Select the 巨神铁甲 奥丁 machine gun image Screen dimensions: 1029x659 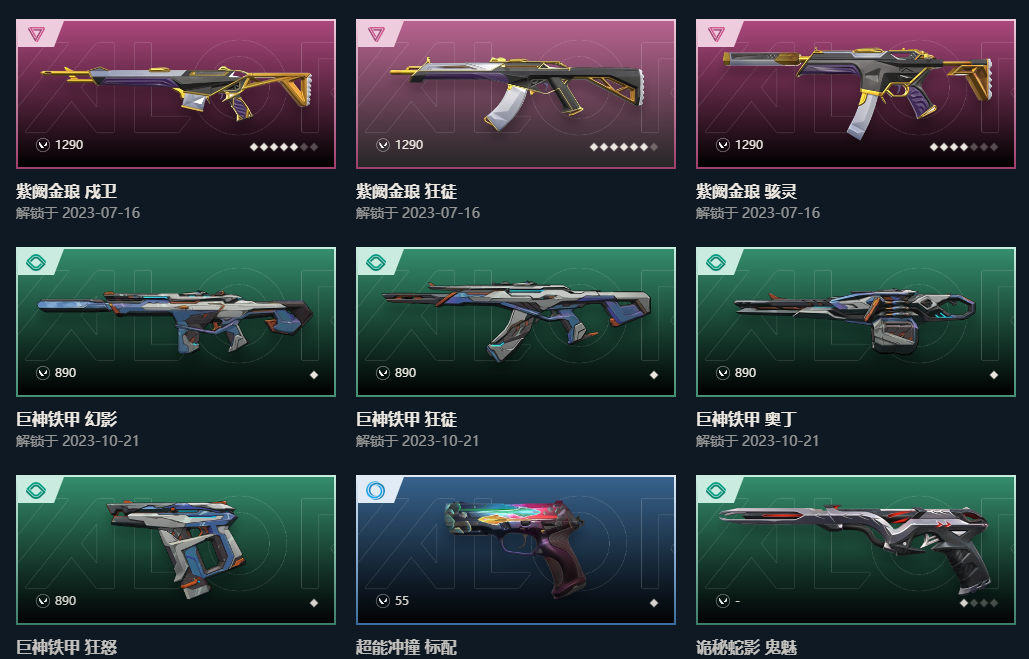point(854,320)
